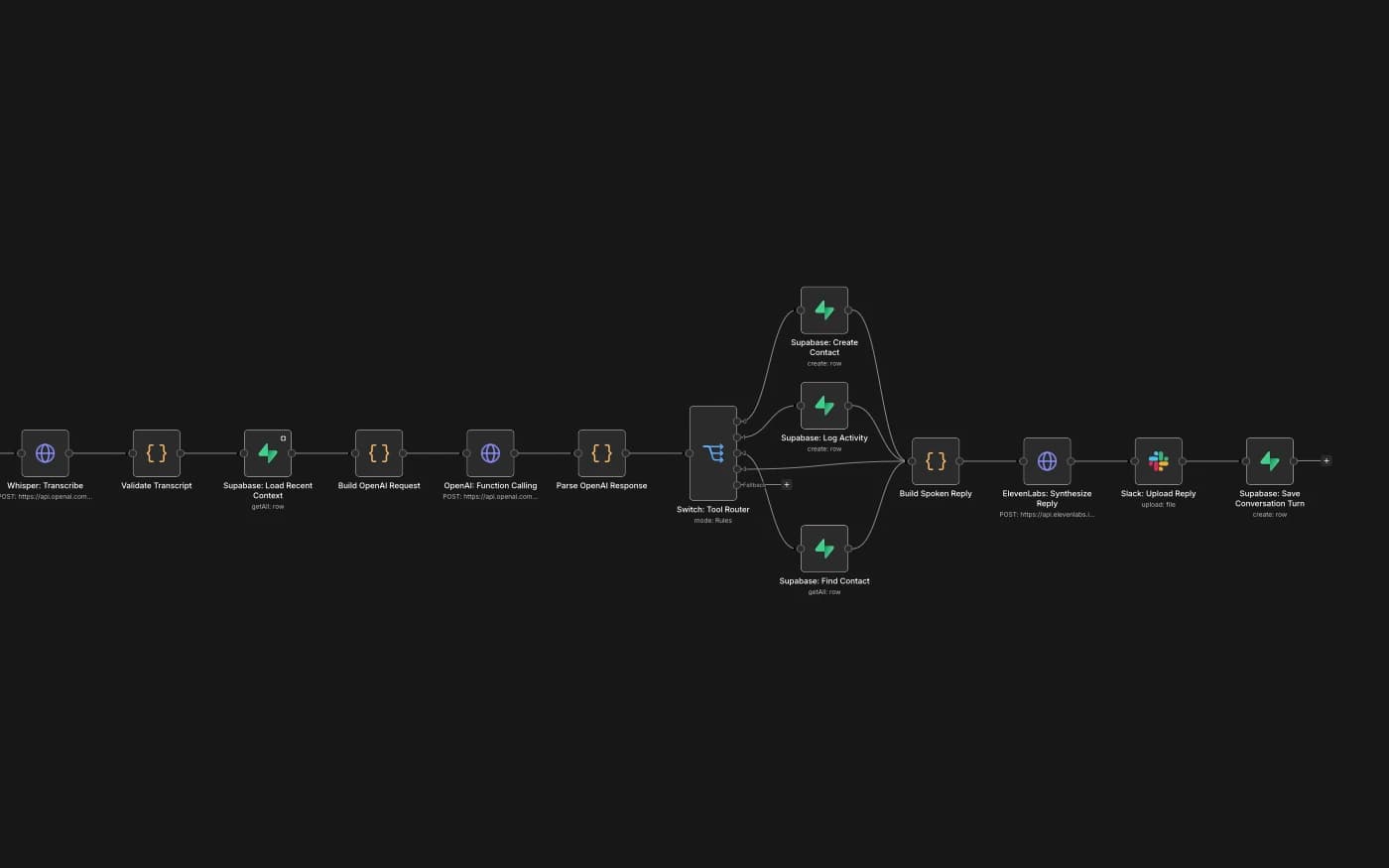Select the Slack: Upload Reply node icon
This screenshot has height=868, width=1389.
coord(1158,461)
